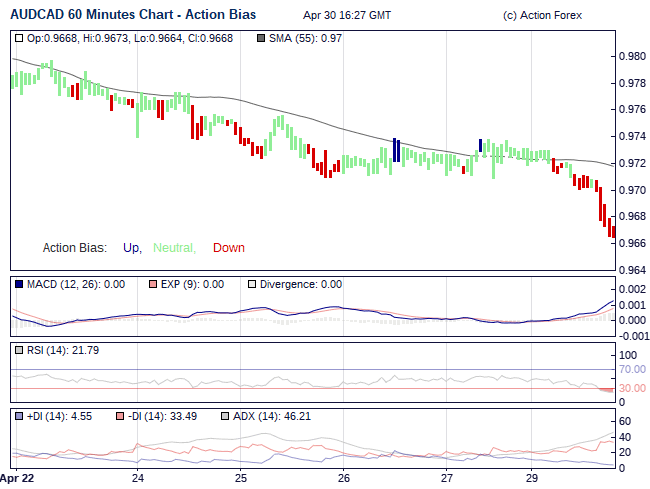Click the ADX (14) legend swatch

click(224, 416)
